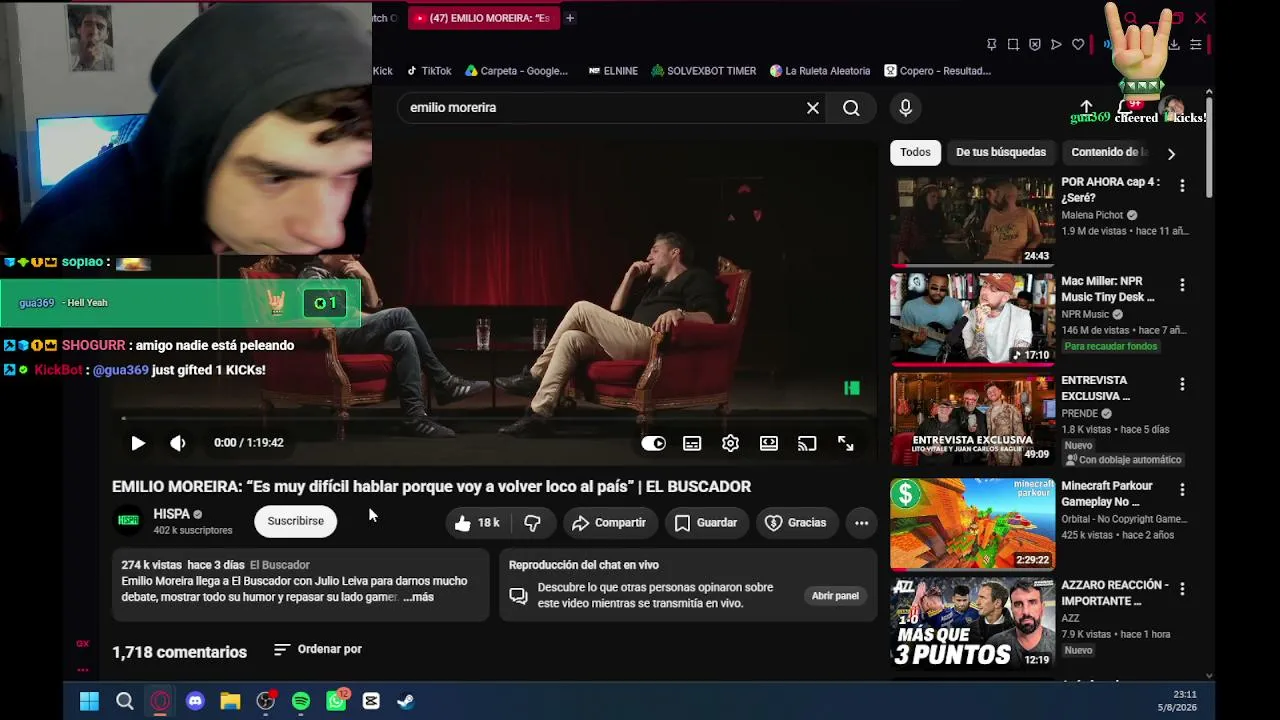
Task: Open options menu for POR AHORA cap 4
Action: 1182,186
